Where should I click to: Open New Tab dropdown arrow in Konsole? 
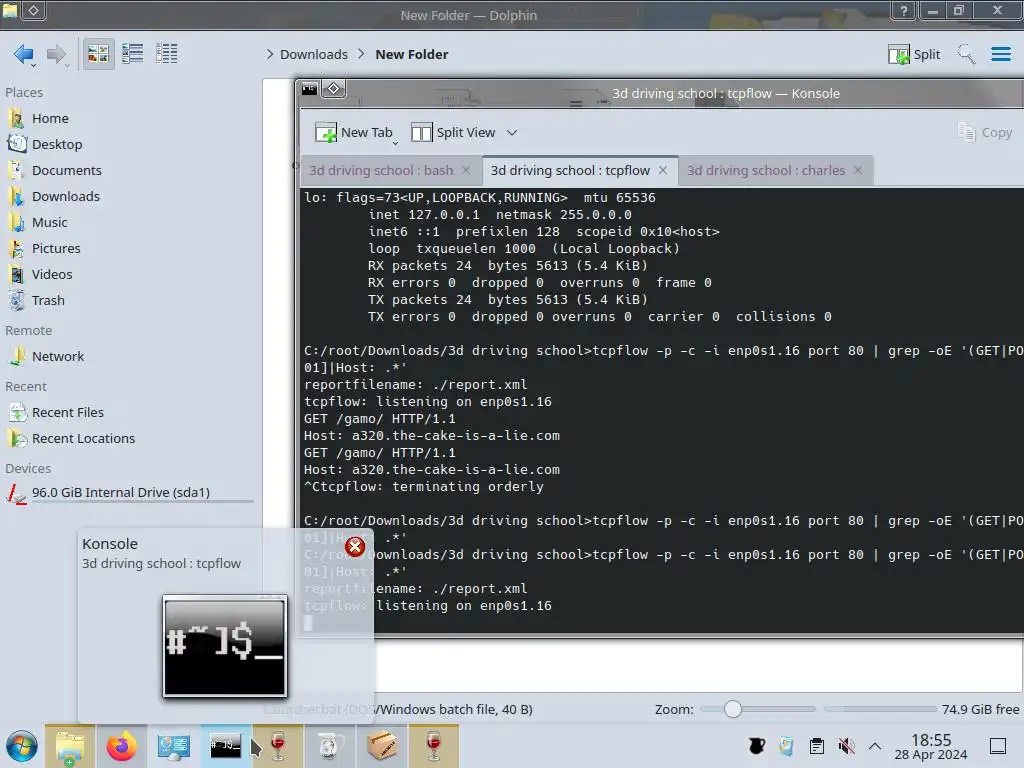pos(395,142)
